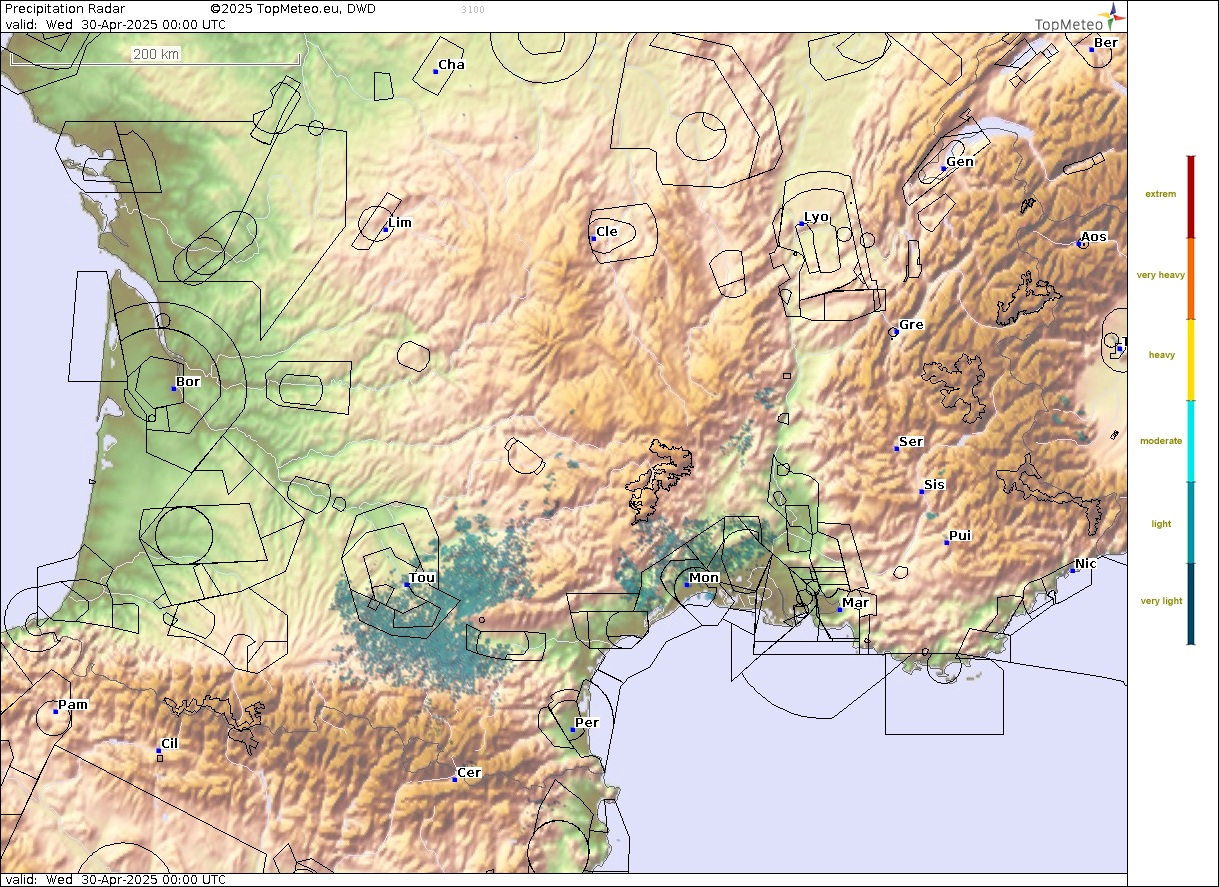Pick the cyan moderate legend color
This screenshot has width=1219, height=887.
1190,441
